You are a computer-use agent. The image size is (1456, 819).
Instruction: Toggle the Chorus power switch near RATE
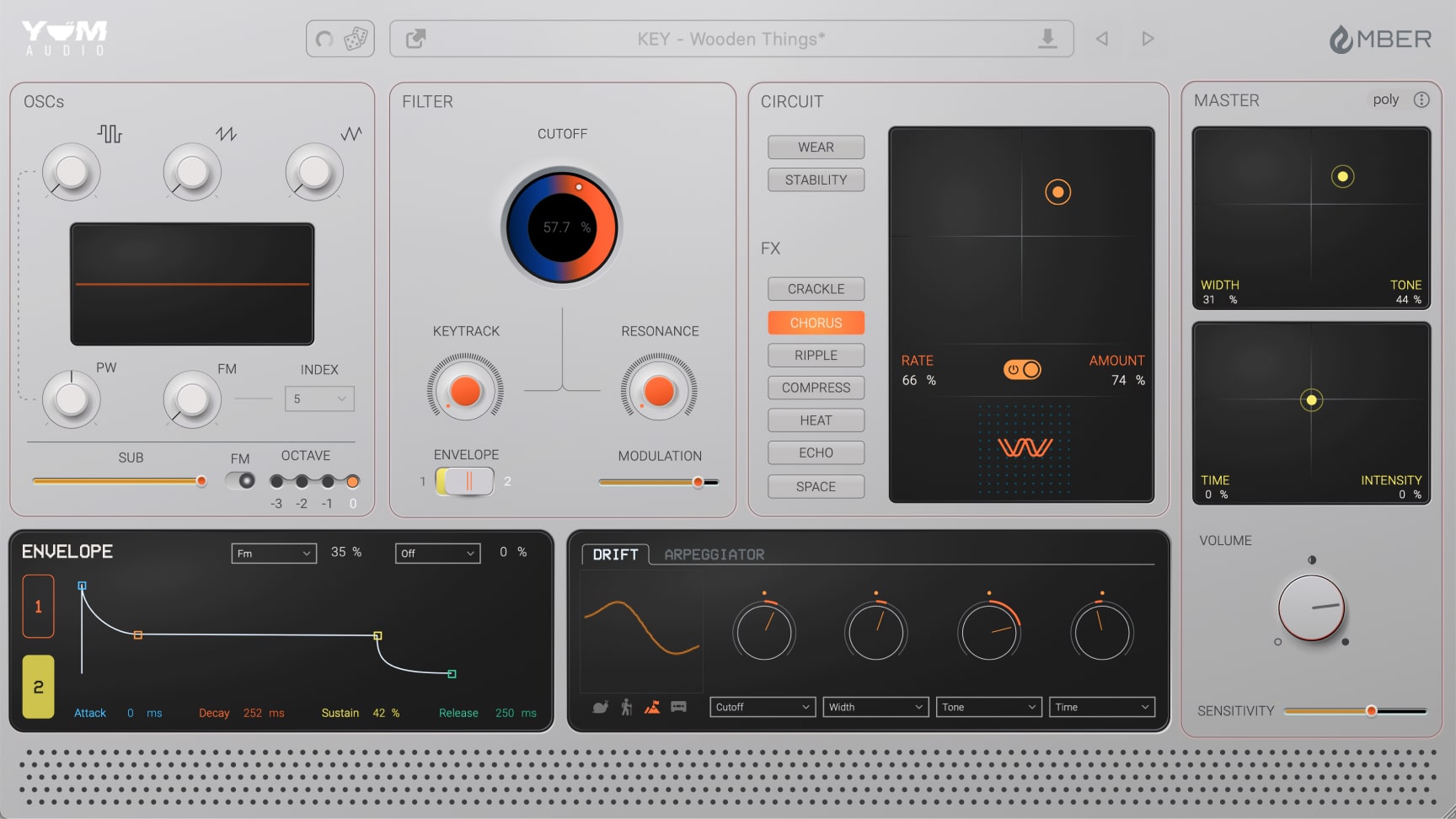[1022, 369]
